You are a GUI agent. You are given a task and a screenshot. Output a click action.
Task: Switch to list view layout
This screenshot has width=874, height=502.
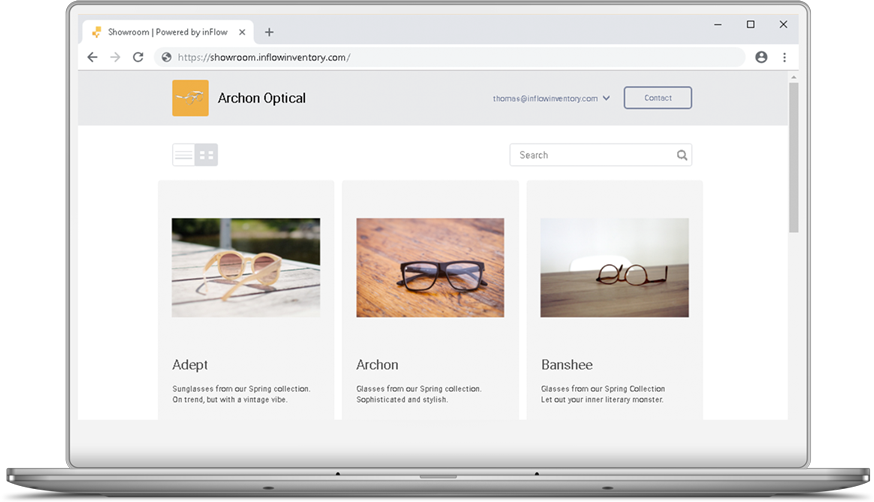click(x=184, y=155)
